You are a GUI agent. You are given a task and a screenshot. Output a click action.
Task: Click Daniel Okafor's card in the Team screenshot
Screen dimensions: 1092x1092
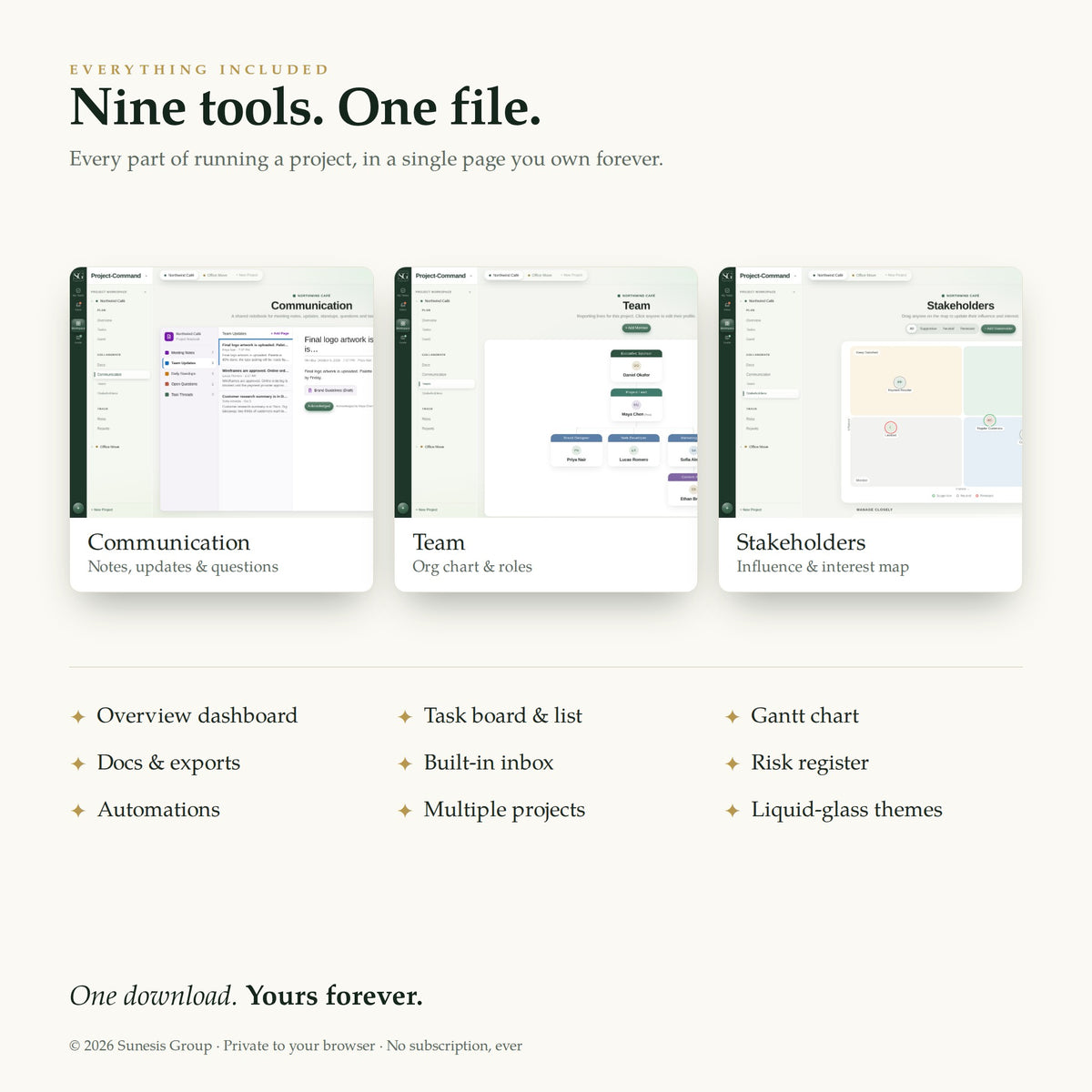(636, 366)
